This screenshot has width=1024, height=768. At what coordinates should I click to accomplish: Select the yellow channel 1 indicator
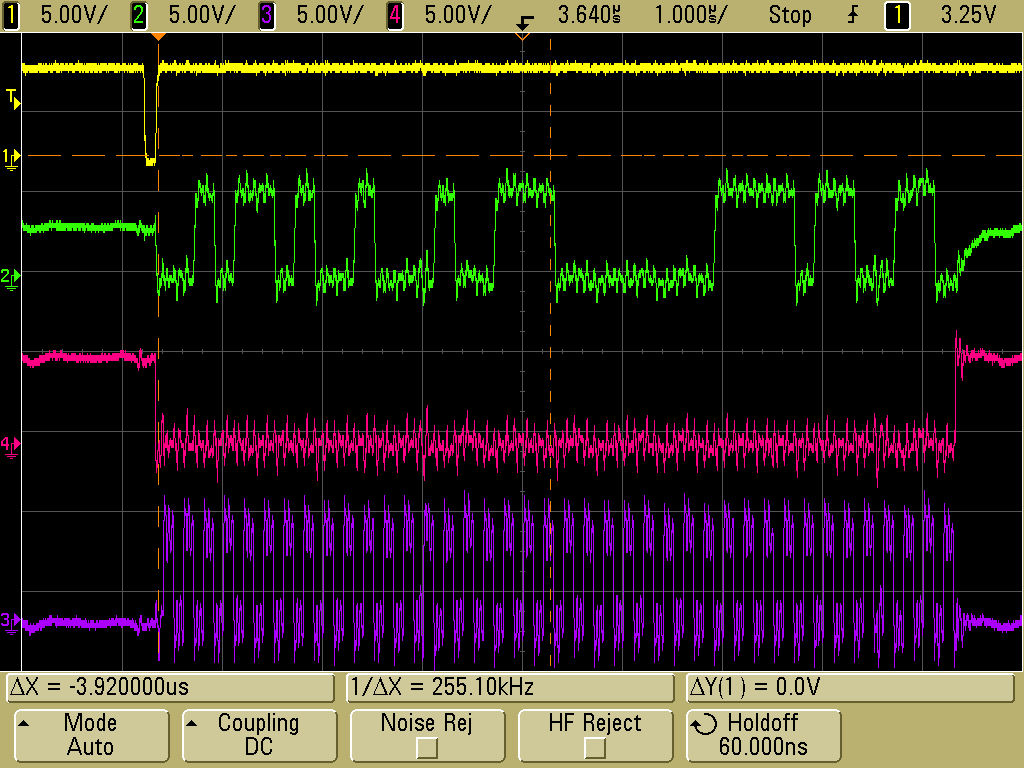(10, 16)
